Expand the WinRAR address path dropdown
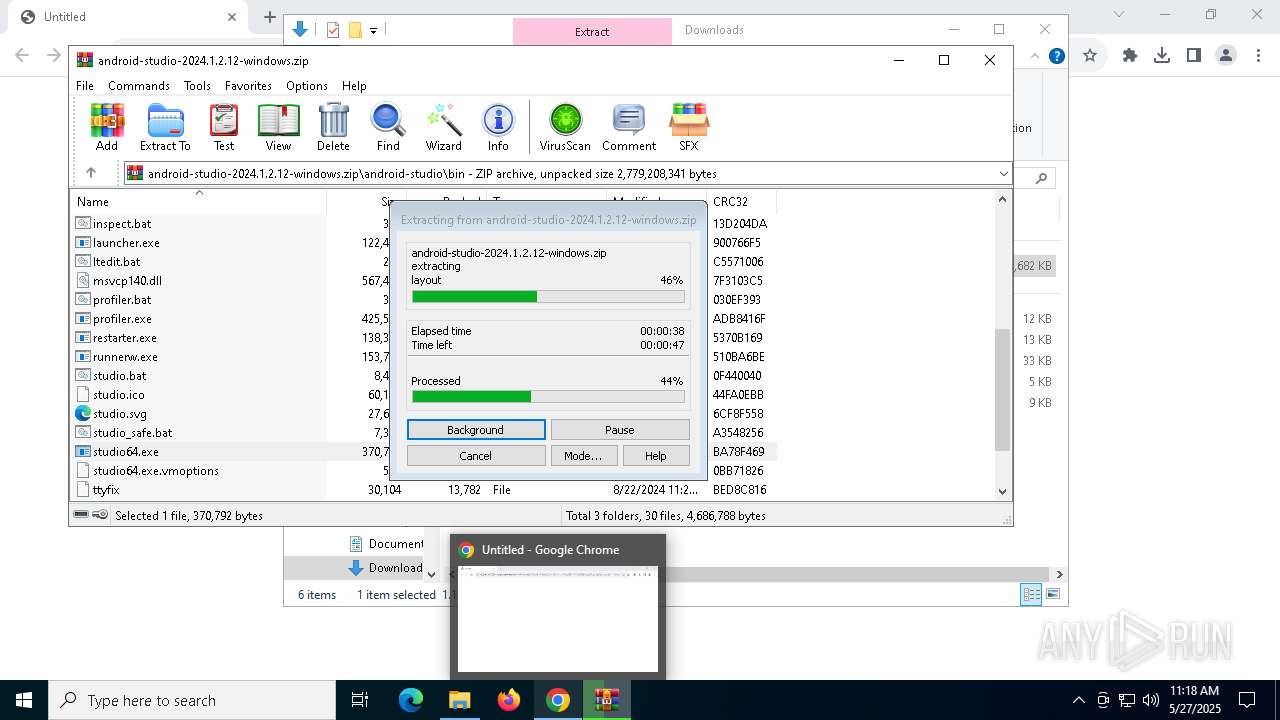Screen dimensions: 1280x720 coord(1003,174)
